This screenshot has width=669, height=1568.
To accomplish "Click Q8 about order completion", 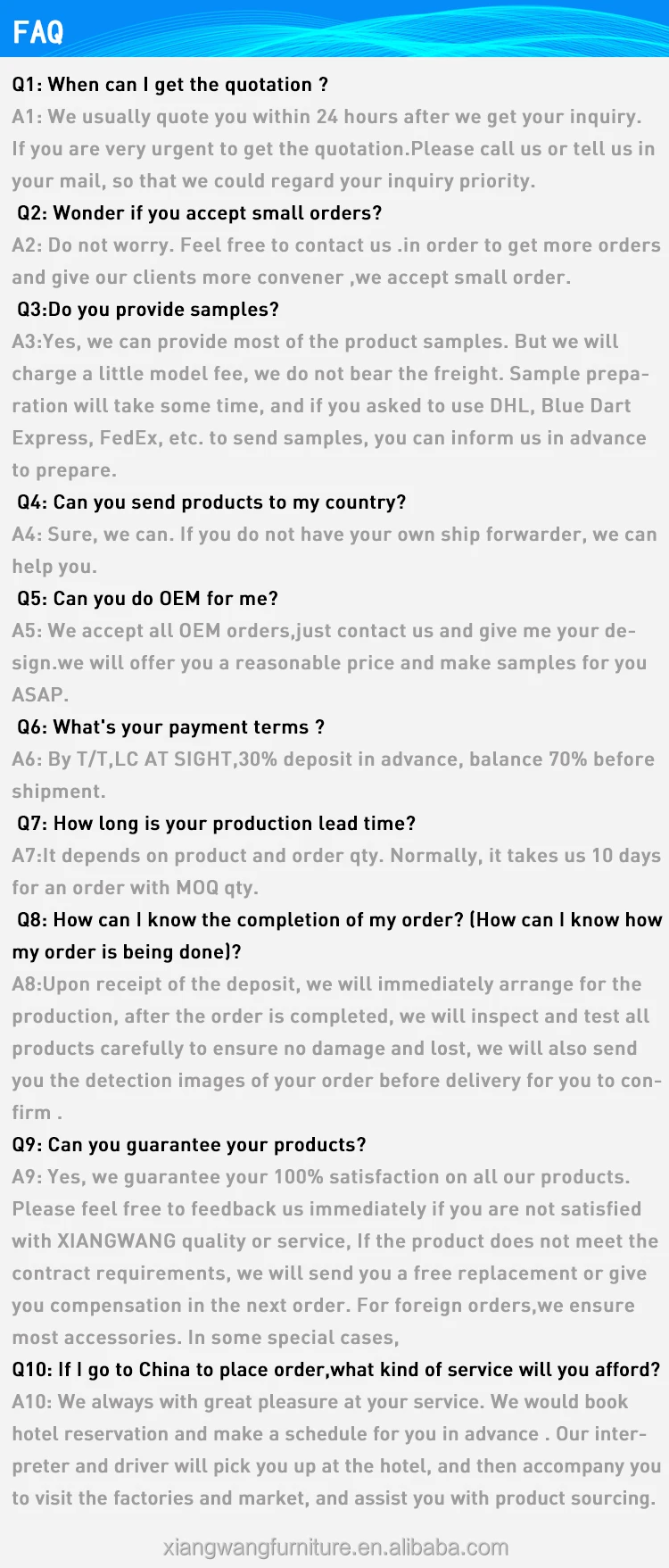I will [x=339, y=920].
